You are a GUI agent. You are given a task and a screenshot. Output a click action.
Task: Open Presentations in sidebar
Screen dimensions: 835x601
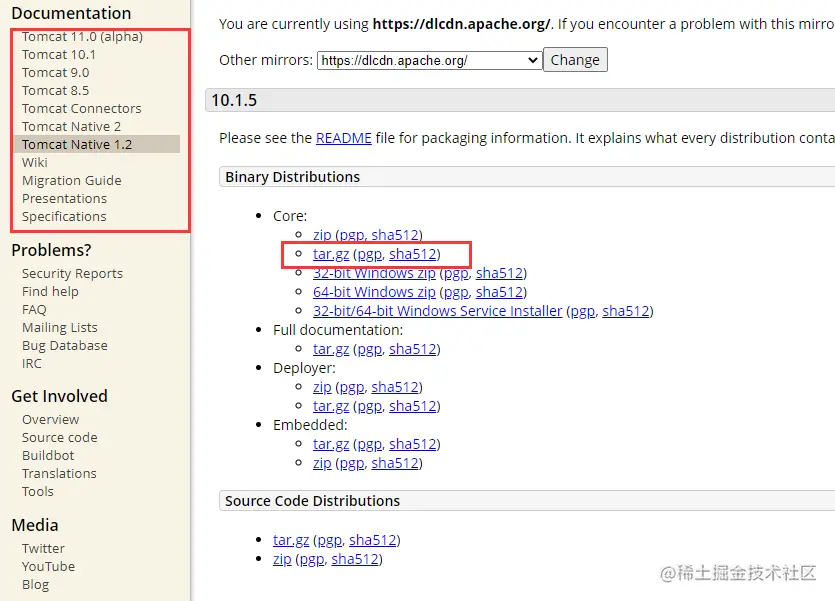(x=64, y=199)
